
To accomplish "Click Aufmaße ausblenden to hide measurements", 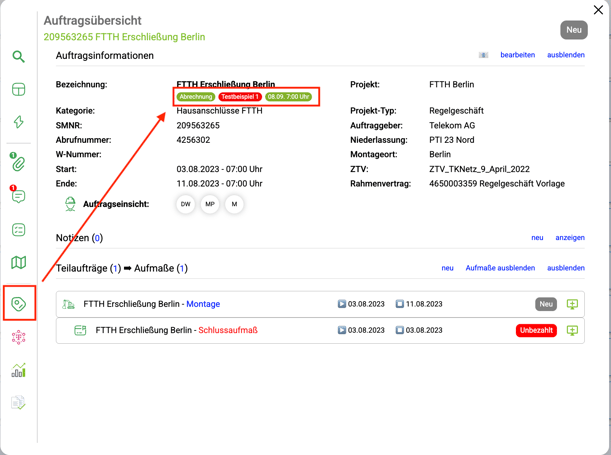I will point(499,268).
